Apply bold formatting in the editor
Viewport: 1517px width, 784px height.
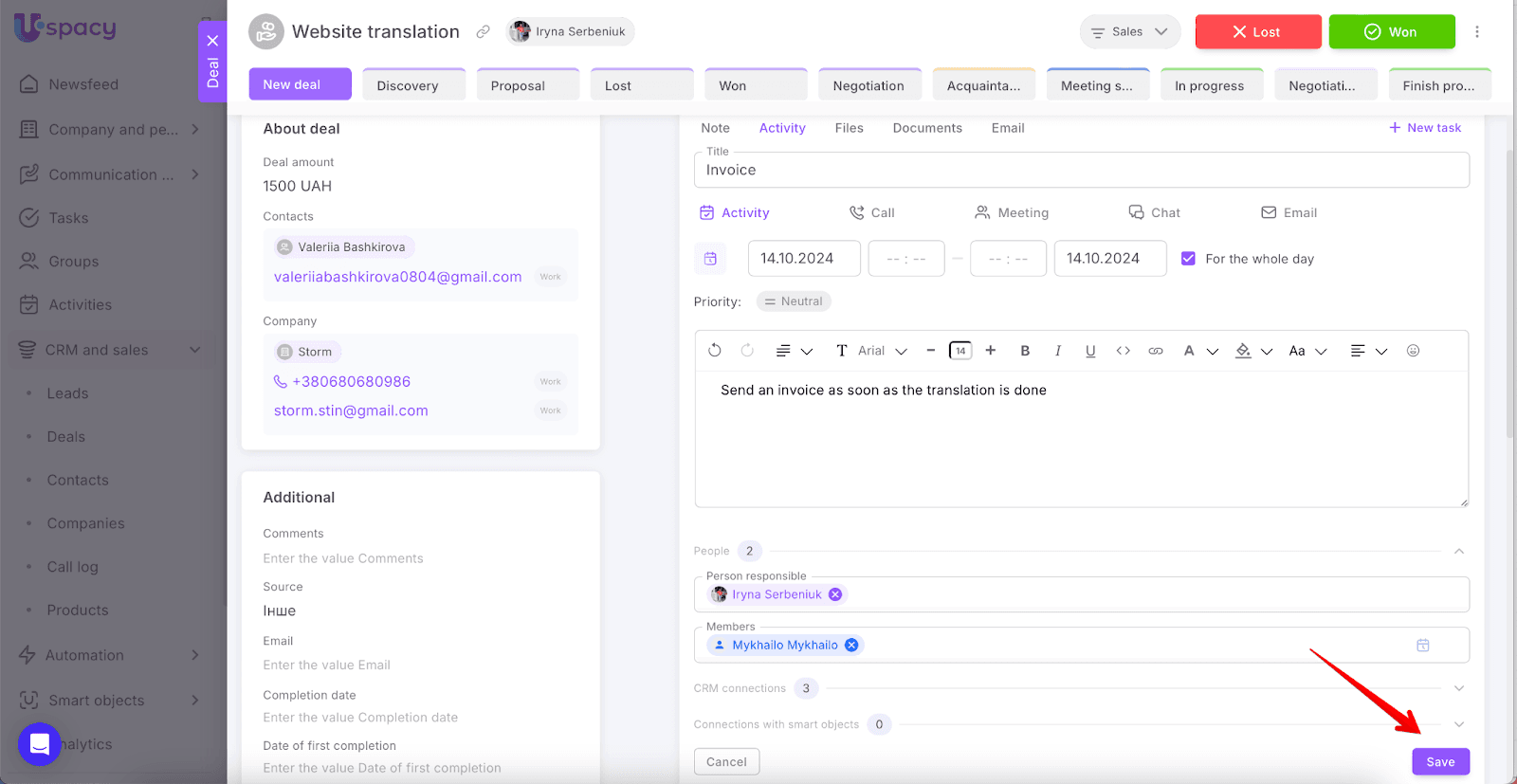[1025, 351]
